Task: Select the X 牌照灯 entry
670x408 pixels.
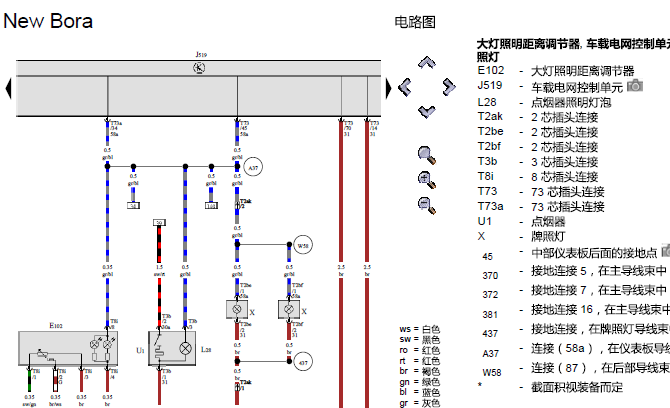Action: (521, 236)
